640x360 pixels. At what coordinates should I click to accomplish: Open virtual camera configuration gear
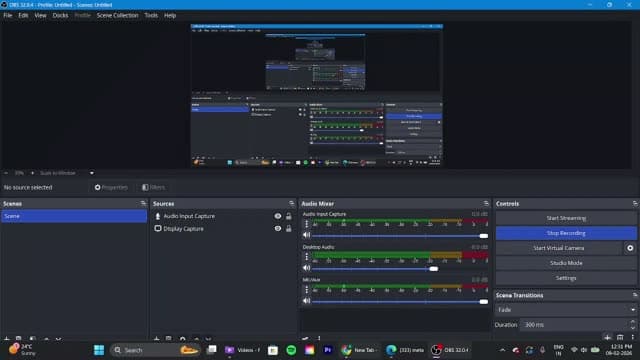pyautogui.click(x=630, y=248)
